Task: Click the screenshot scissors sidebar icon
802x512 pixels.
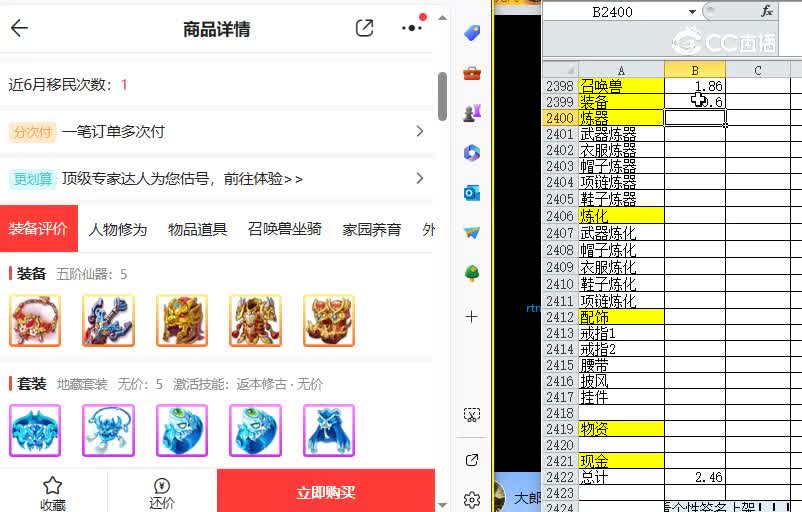Action: click(472, 414)
